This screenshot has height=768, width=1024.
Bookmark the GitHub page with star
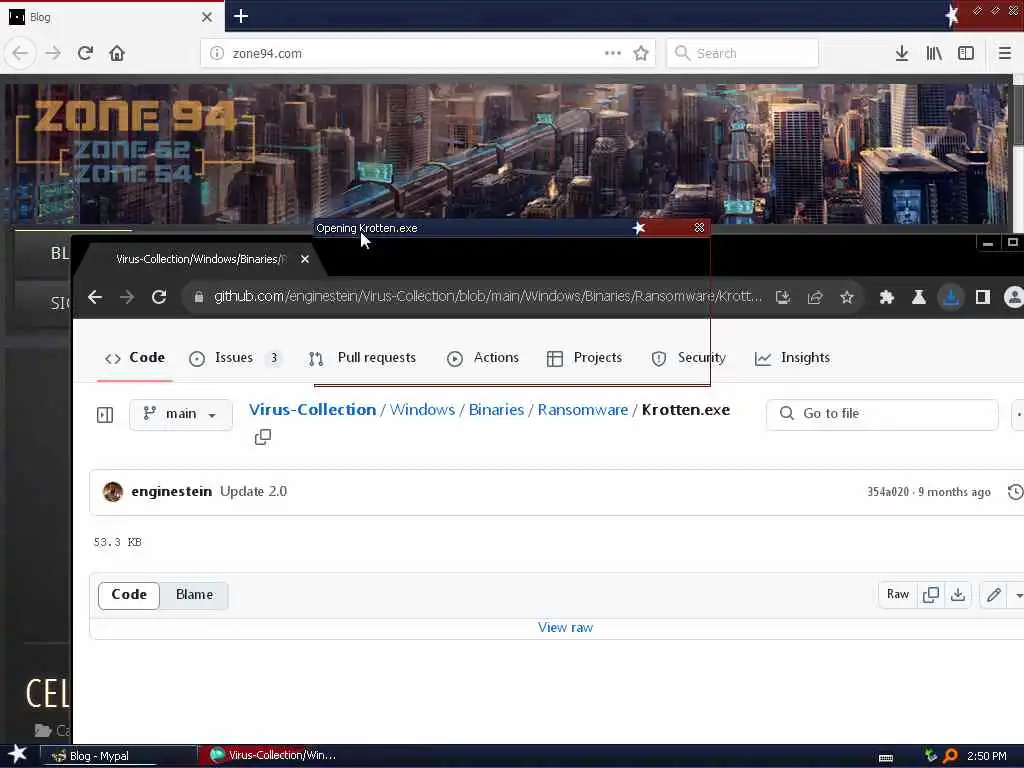point(847,298)
